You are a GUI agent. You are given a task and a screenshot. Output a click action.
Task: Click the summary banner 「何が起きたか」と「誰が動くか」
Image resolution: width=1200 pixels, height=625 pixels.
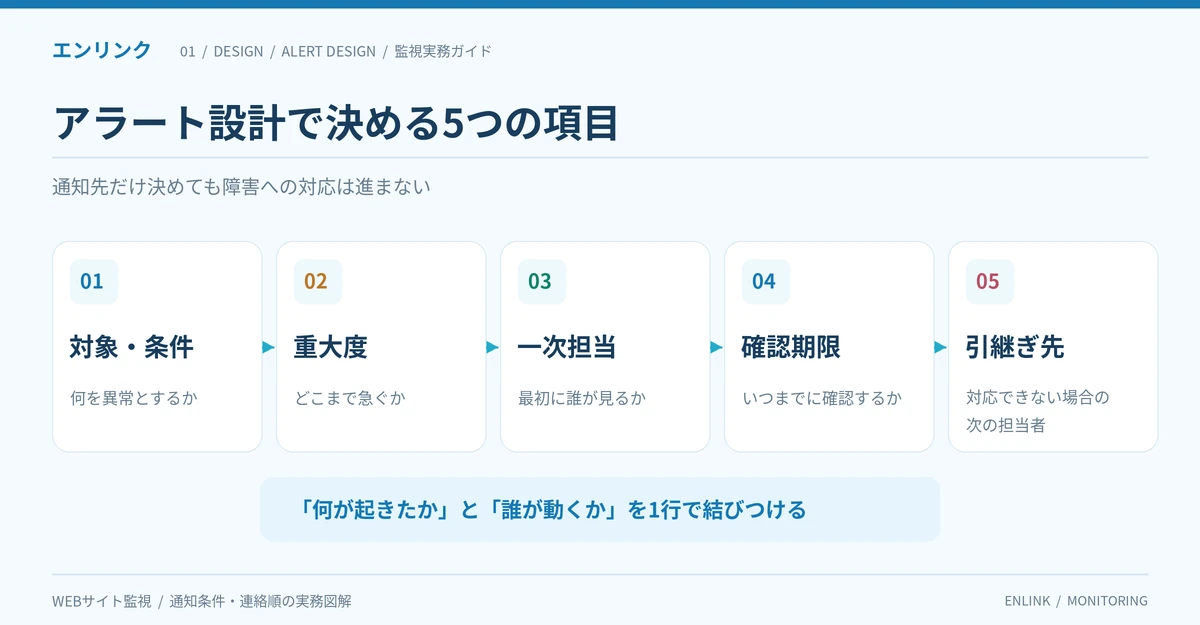(x=600, y=509)
